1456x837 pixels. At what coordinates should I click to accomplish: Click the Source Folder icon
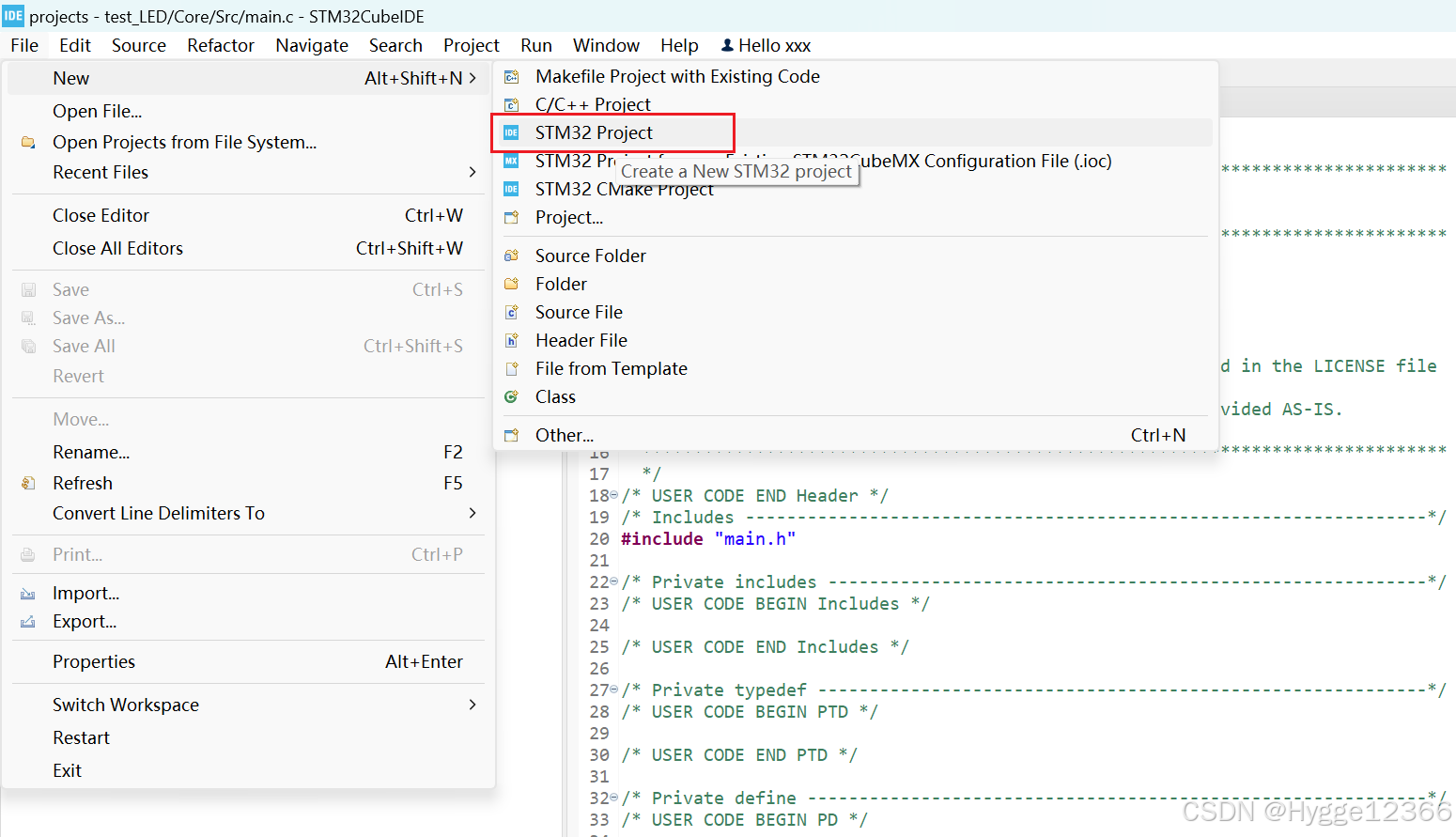click(x=511, y=256)
